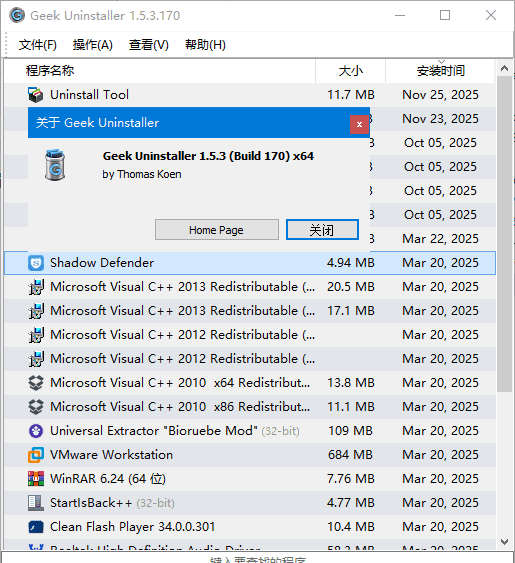Click the 7.76 MB size value
The height and width of the screenshot is (563, 515).
click(x=351, y=479)
